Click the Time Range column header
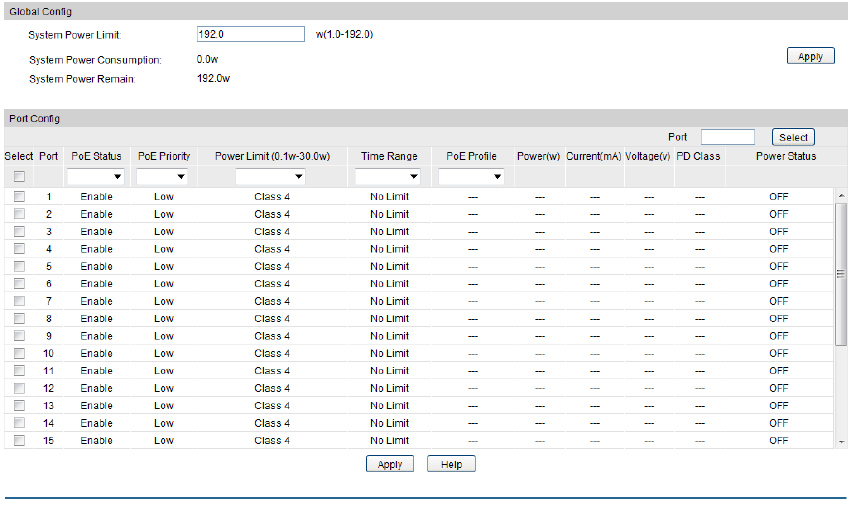Image resolution: width=851 pixels, height=505 pixels. coord(389,156)
